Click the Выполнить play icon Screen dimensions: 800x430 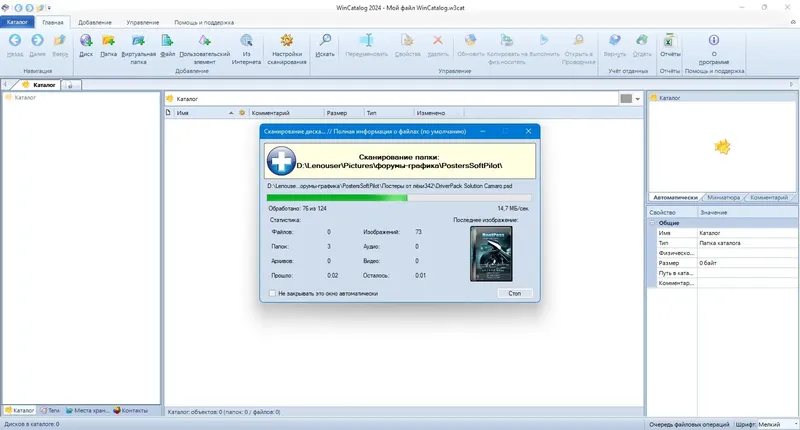tap(544, 40)
